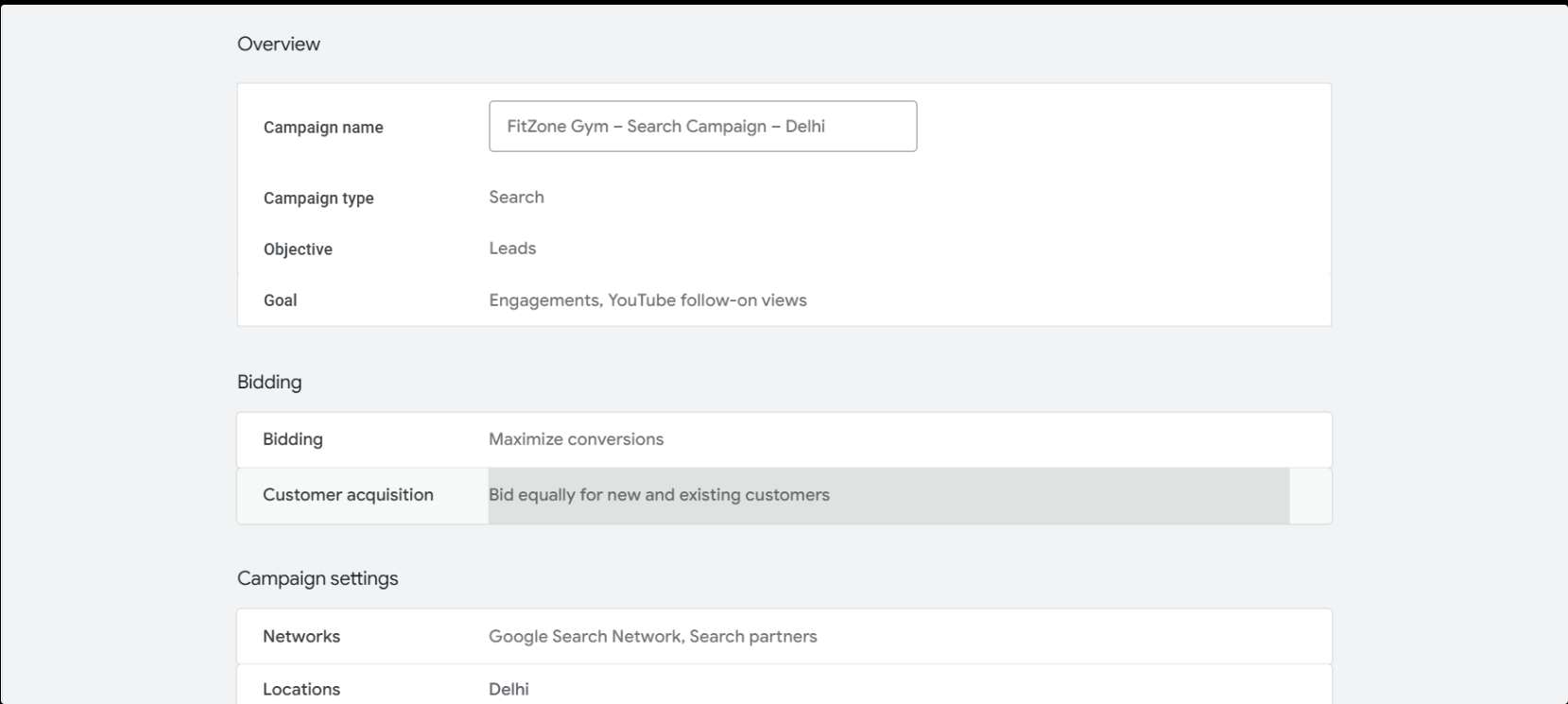Click the Bidding section heading above the card
The height and width of the screenshot is (704, 1568).
point(269,382)
